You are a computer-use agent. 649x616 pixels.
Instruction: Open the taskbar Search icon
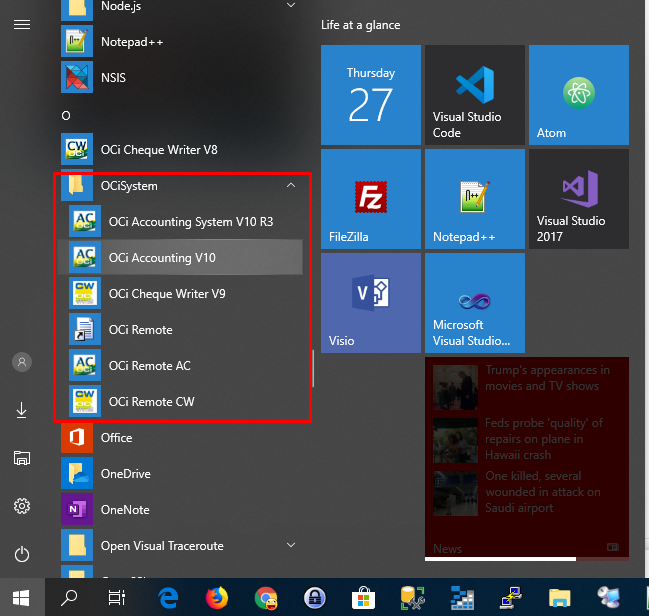pos(69,598)
